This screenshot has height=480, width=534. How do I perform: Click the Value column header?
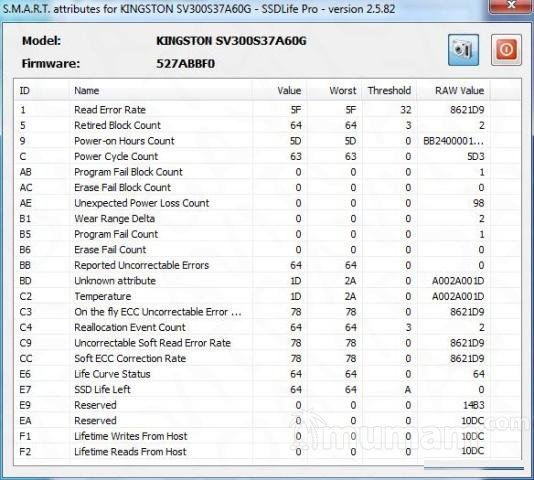coord(280,91)
